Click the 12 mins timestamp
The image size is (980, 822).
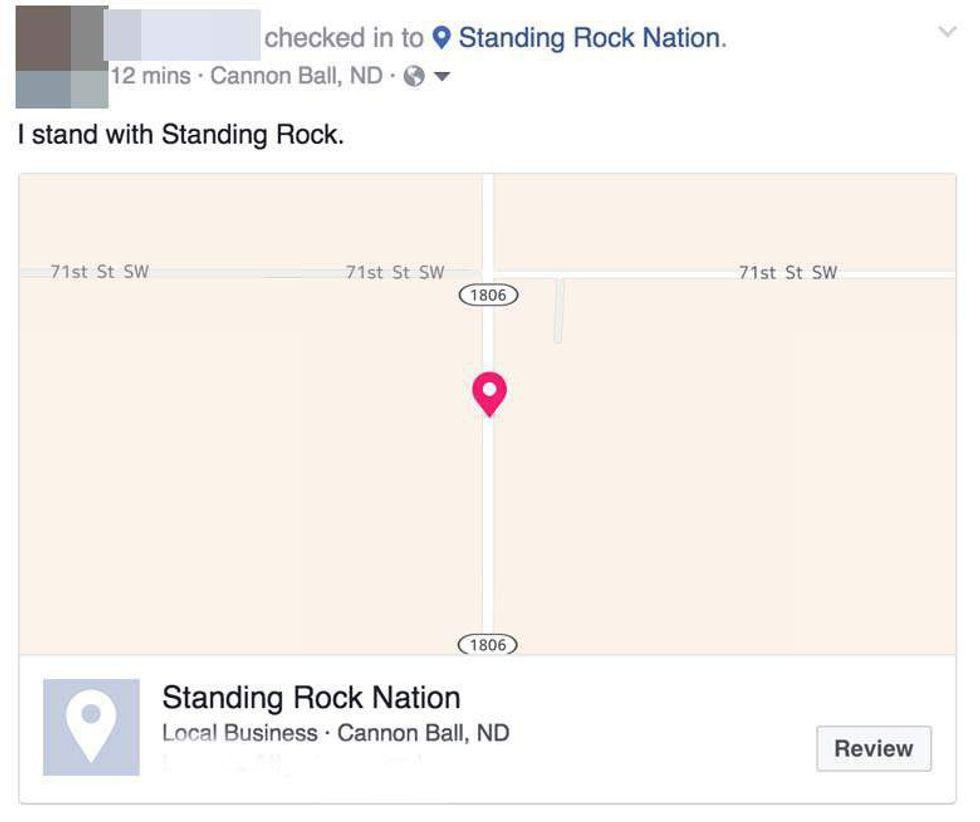[x=150, y=77]
